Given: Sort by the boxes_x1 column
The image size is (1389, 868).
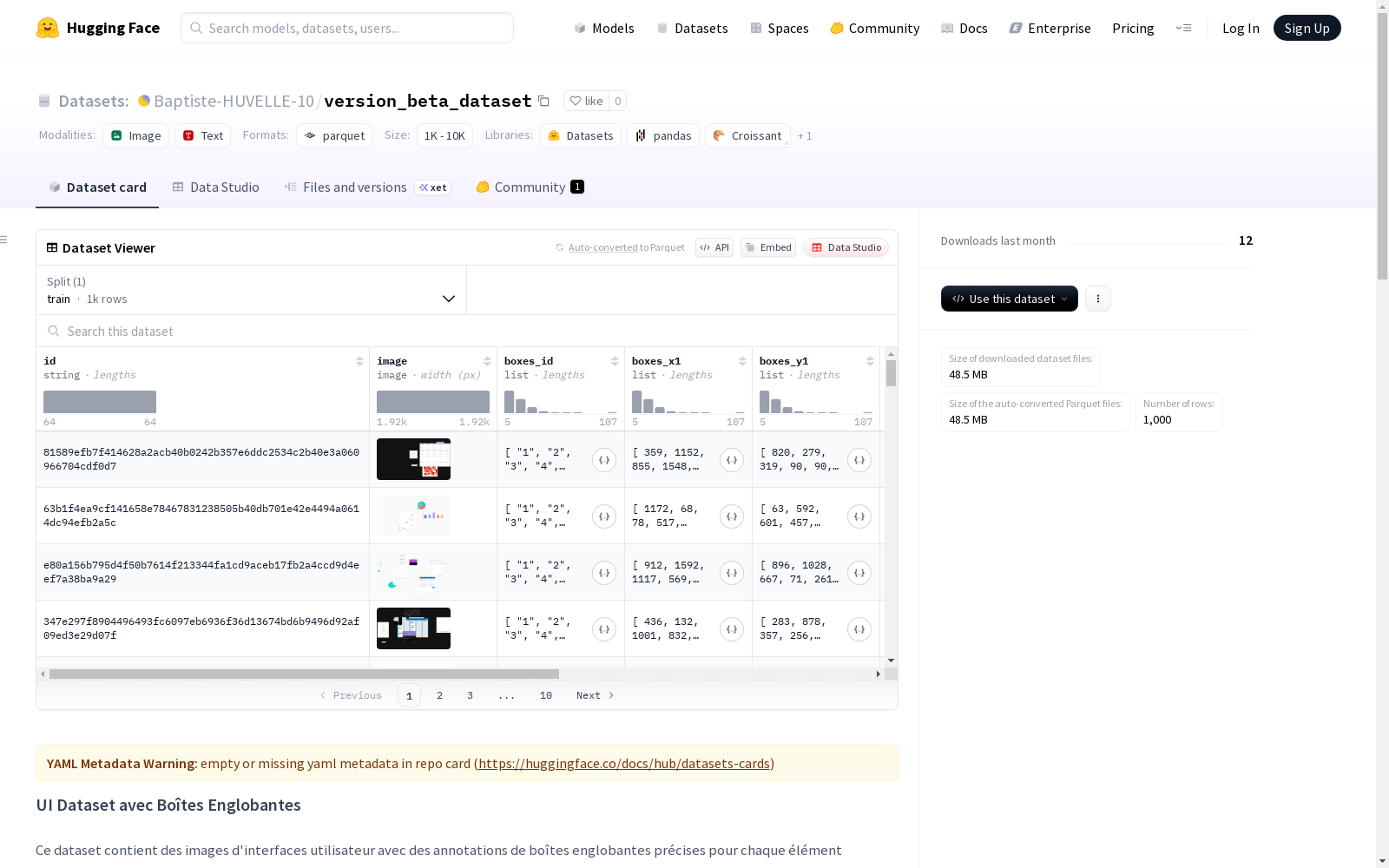Looking at the screenshot, I should point(742,361).
